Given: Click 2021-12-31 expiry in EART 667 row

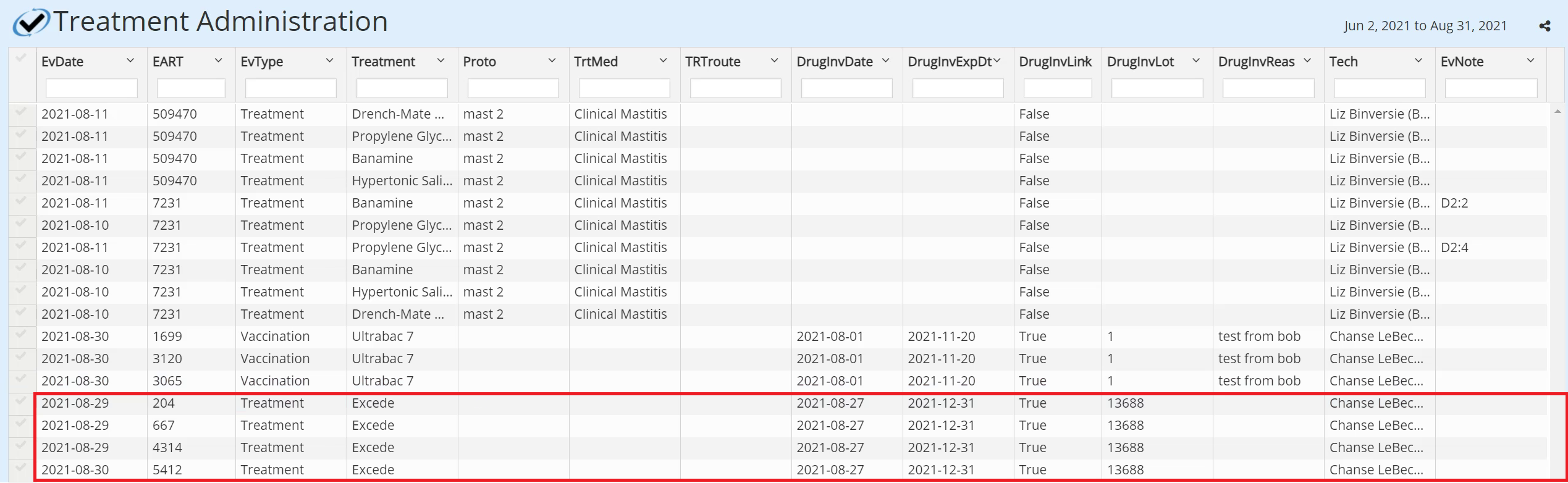Looking at the screenshot, I should pos(941,426).
